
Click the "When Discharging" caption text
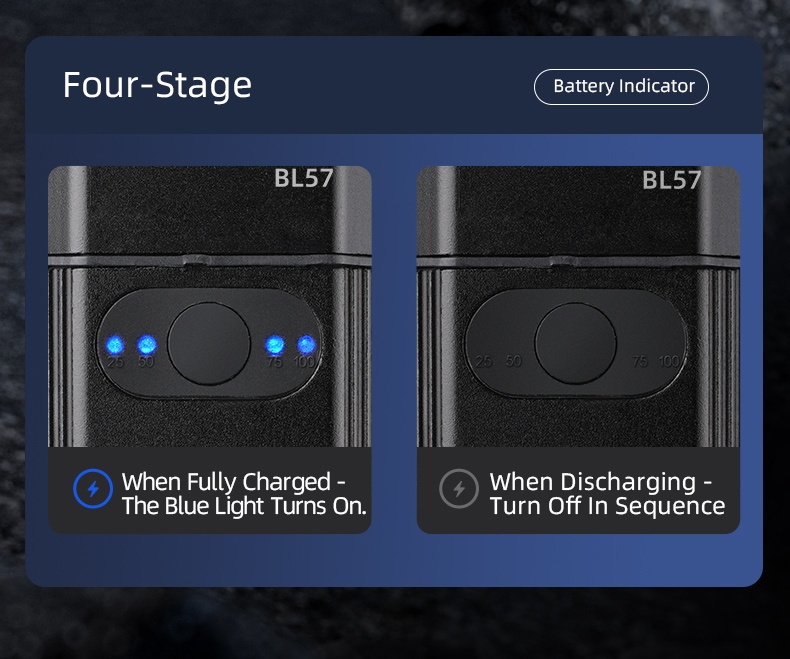[x=607, y=494]
